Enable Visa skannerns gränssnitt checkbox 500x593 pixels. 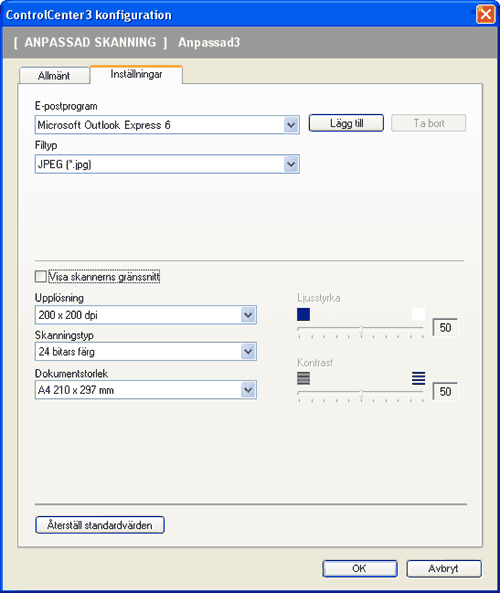tap(40, 276)
